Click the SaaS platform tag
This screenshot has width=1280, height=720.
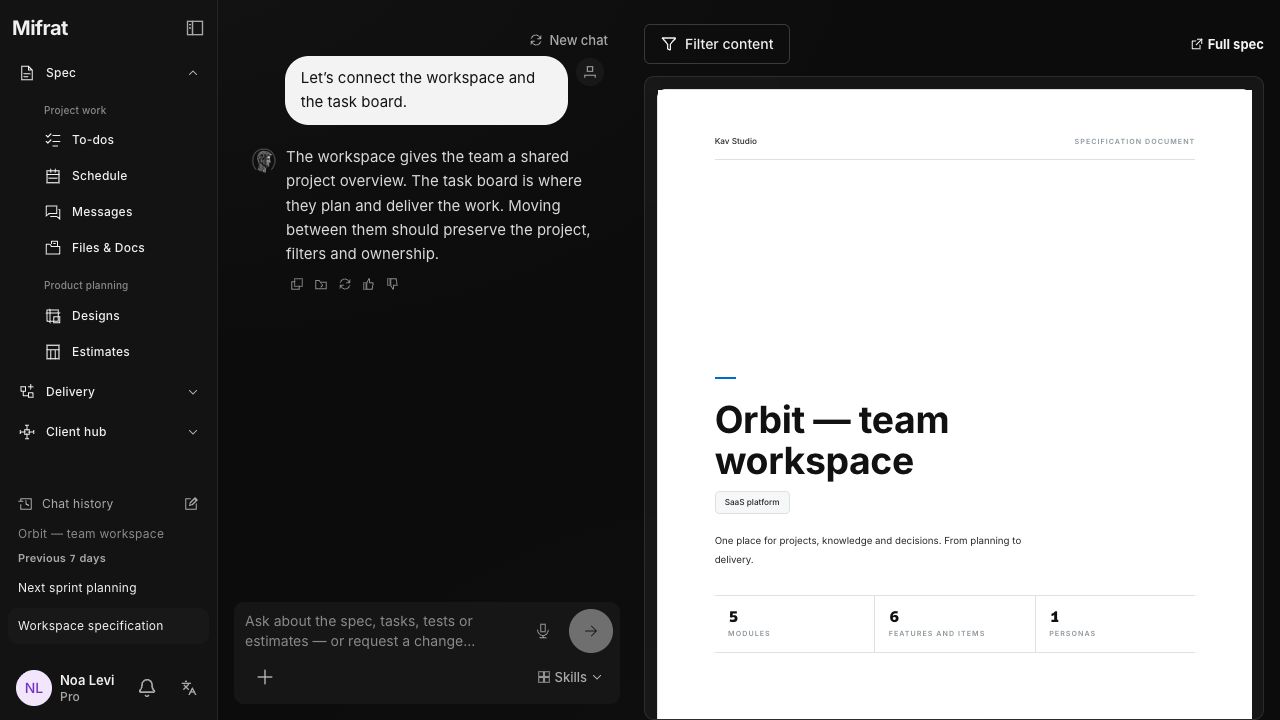point(752,502)
